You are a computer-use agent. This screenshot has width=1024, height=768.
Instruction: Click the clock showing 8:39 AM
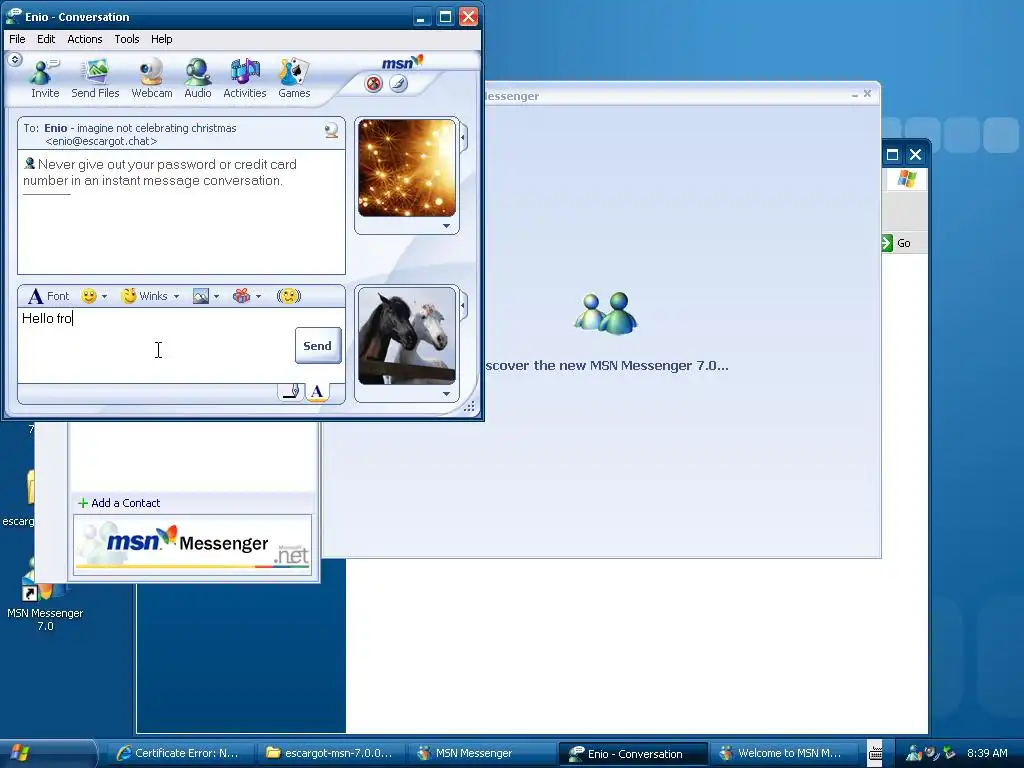pyautogui.click(x=987, y=753)
